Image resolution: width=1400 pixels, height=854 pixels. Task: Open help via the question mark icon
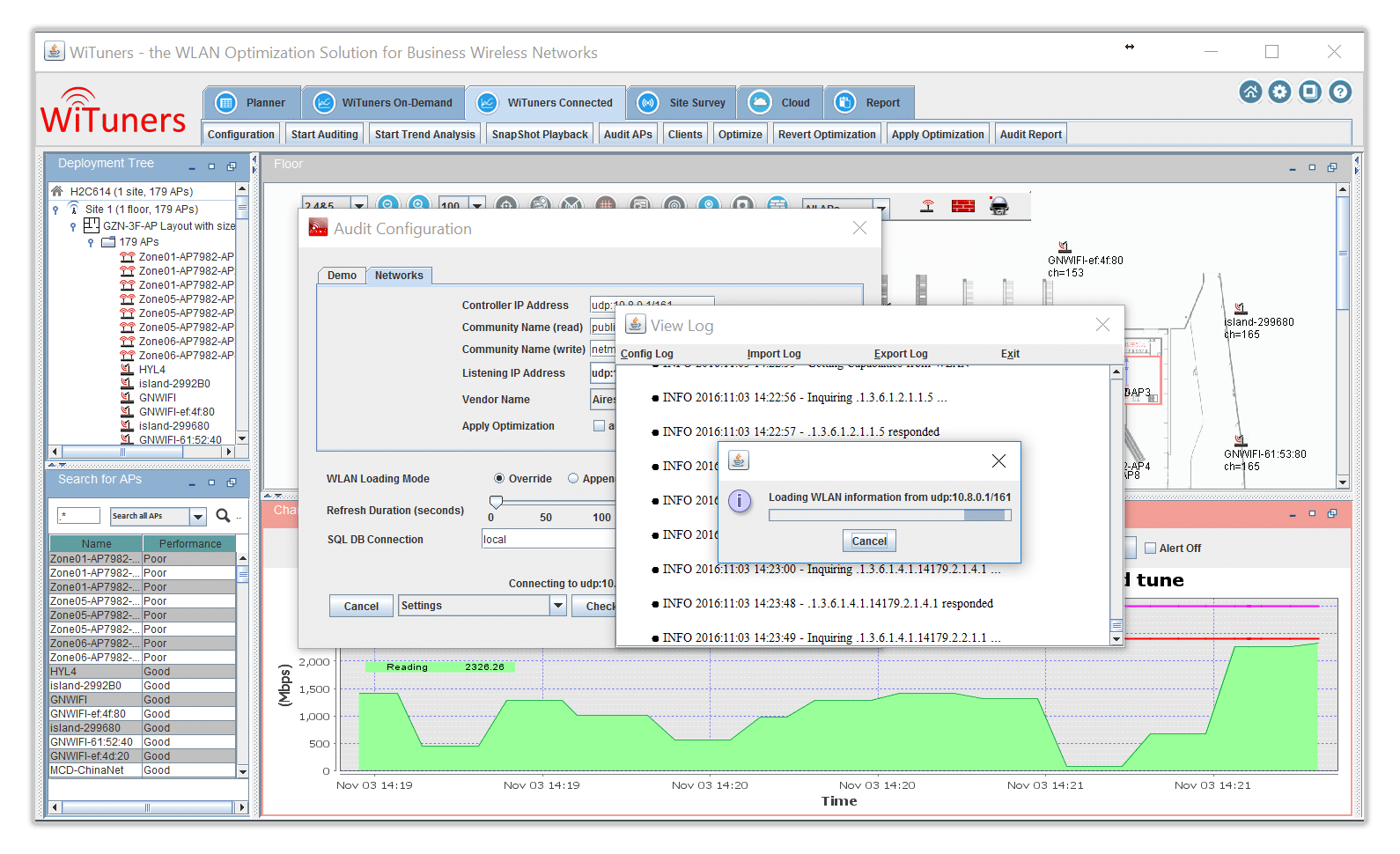click(x=1340, y=92)
